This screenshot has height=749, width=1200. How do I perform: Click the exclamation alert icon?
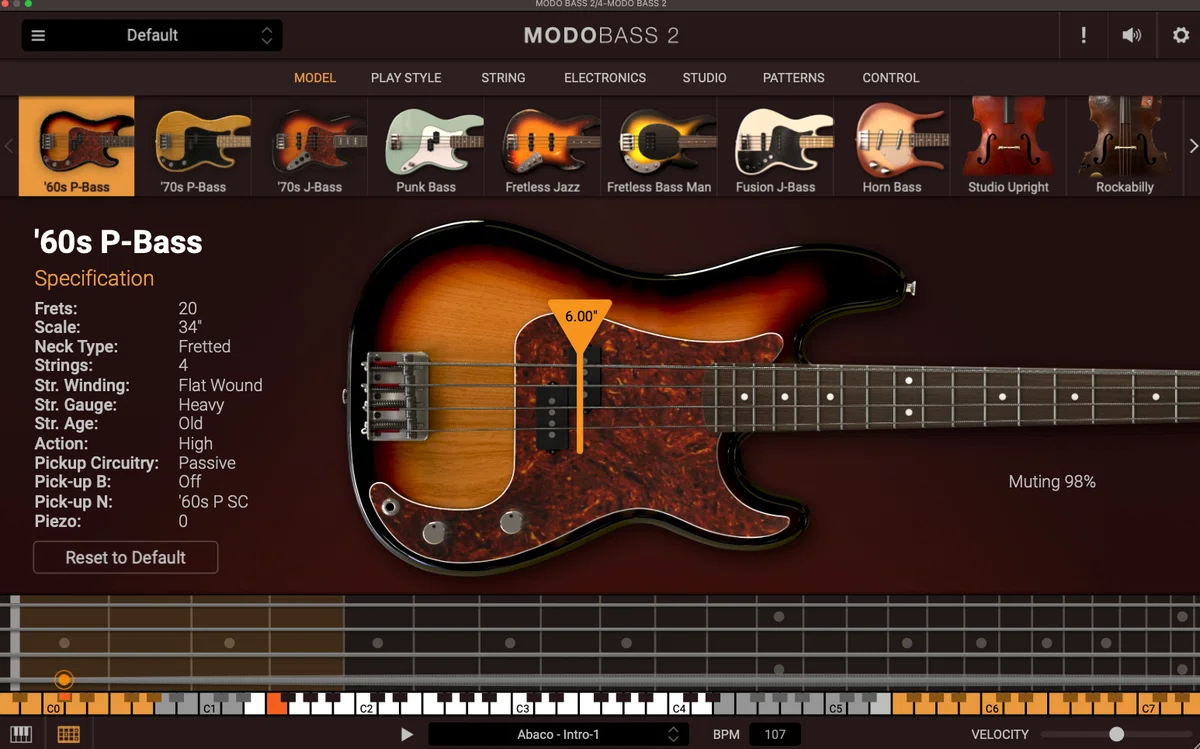[x=1083, y=36]
